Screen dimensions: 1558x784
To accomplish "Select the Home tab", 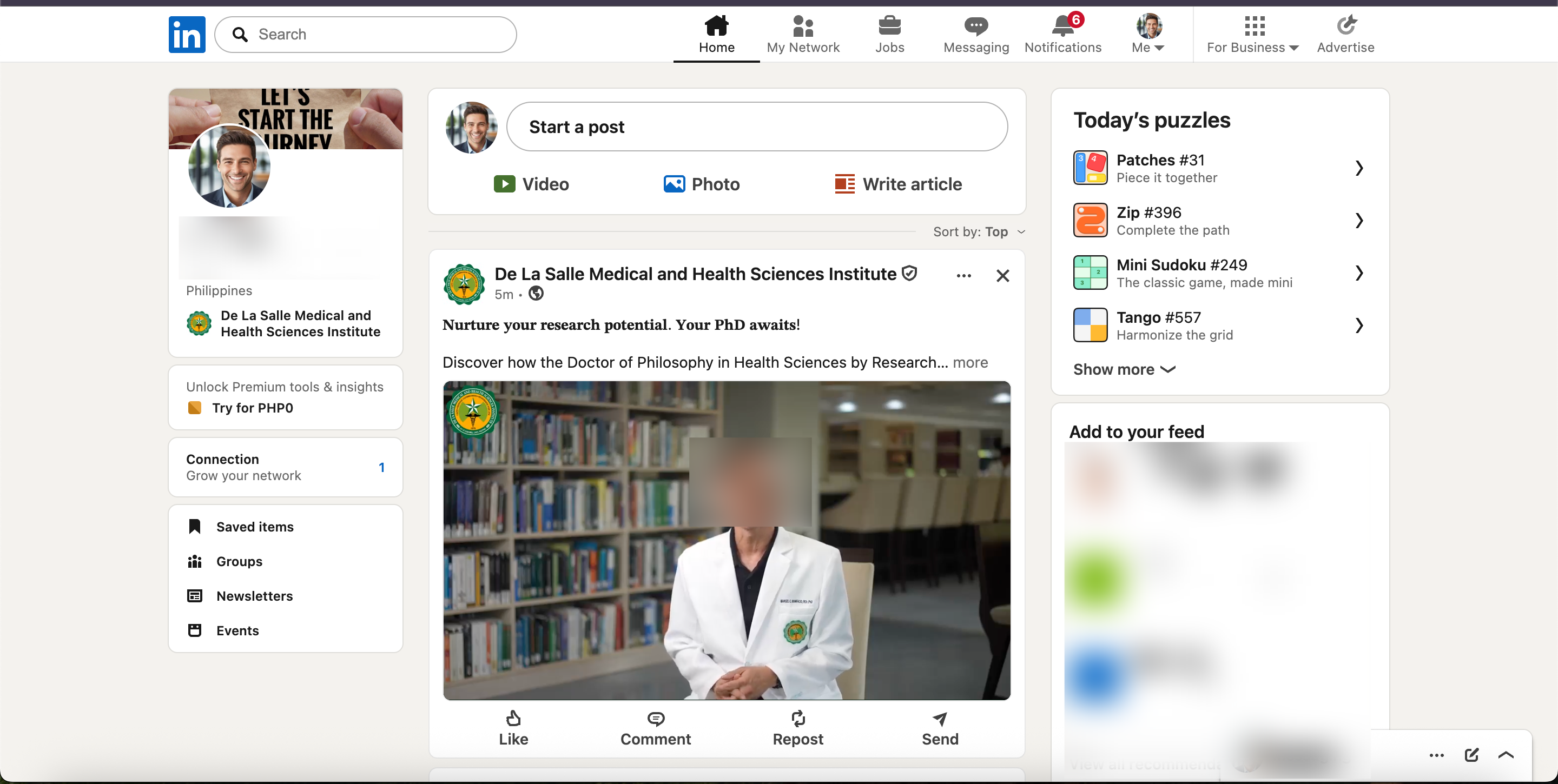I will [717, 34].
